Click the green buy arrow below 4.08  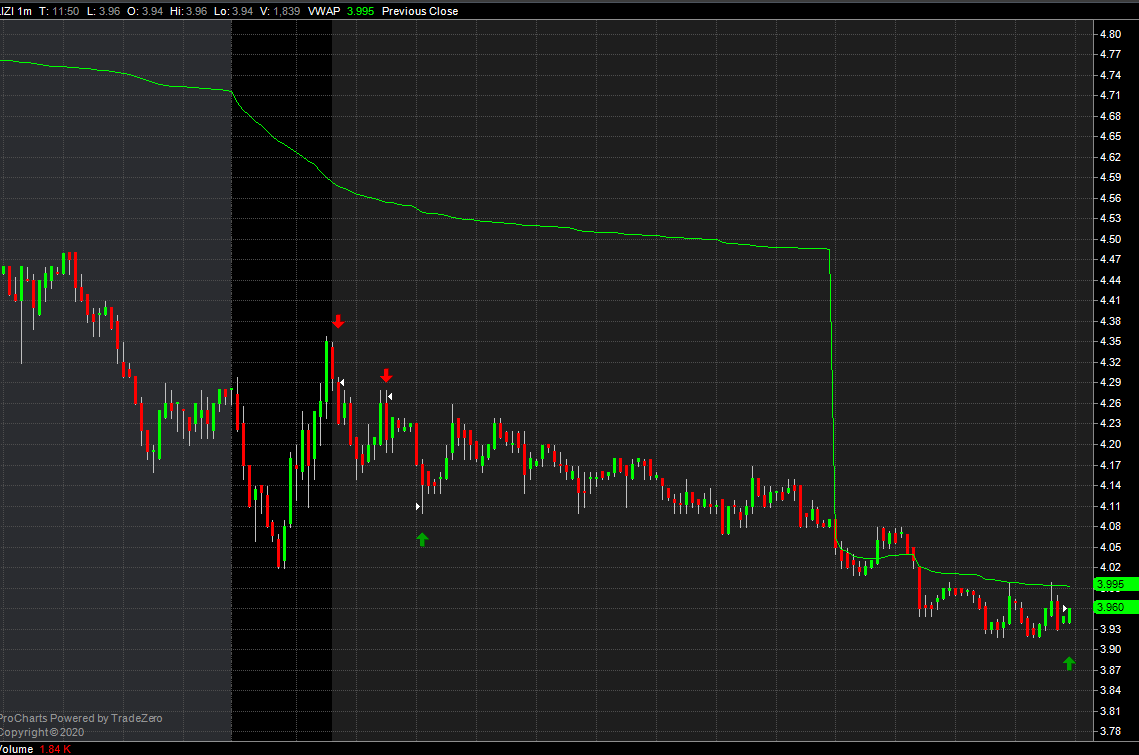click(x=422, y=539)
